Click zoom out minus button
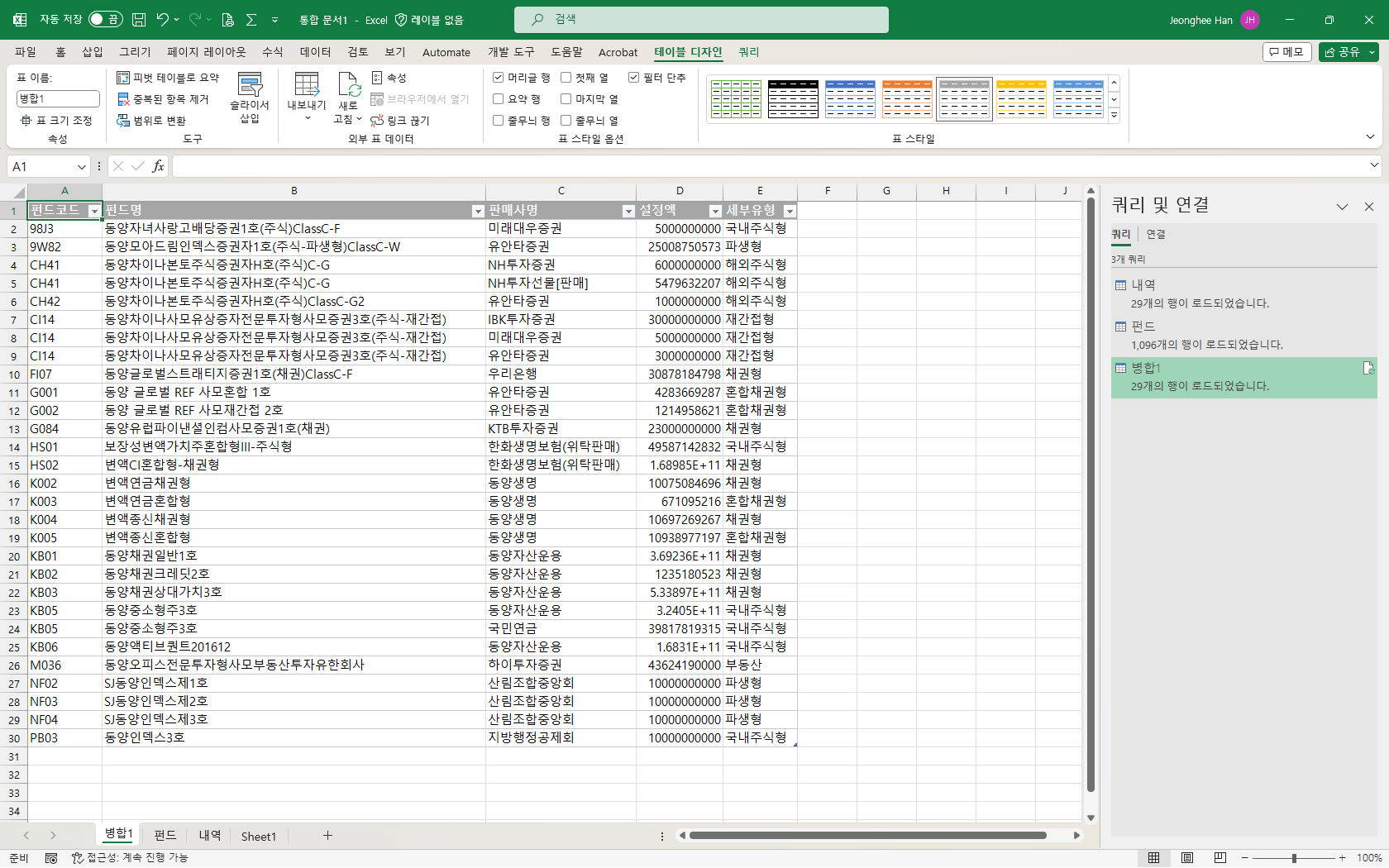Viewport: 1389px width, 868px height. click(x=1245, y=858)
